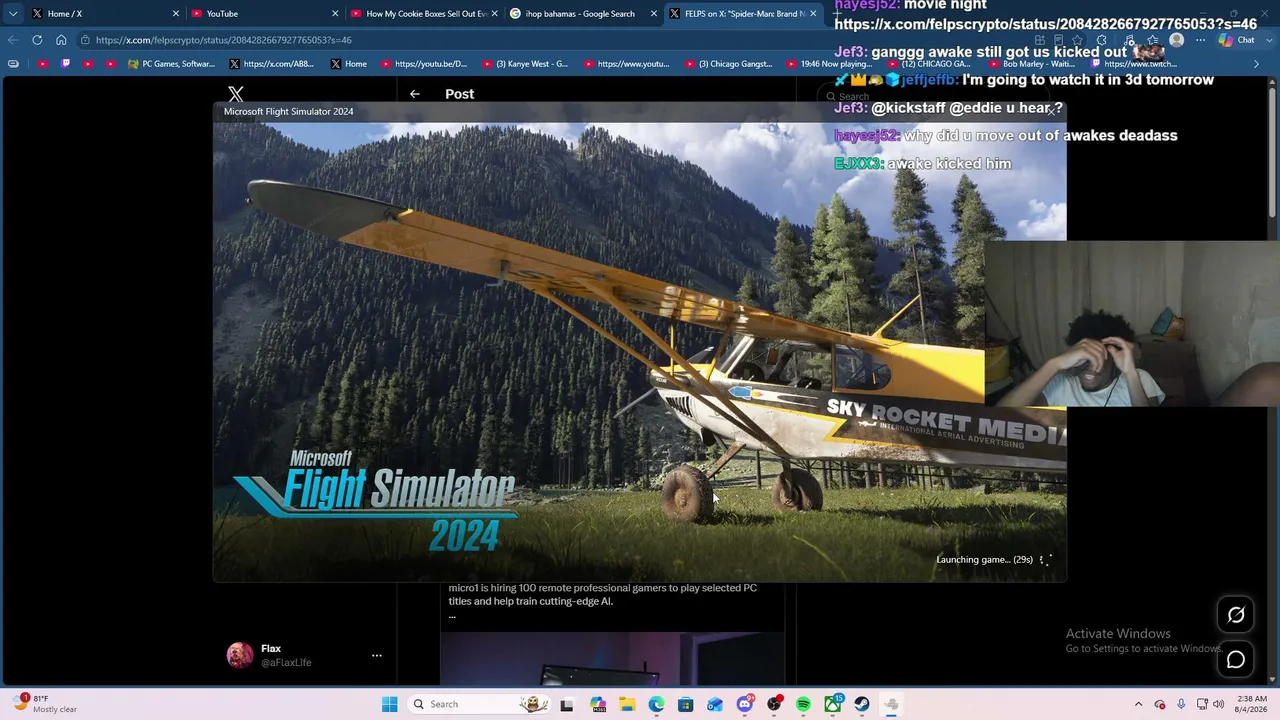
Task: Click the X logo in the sidebar
Action: coord(236,94)
